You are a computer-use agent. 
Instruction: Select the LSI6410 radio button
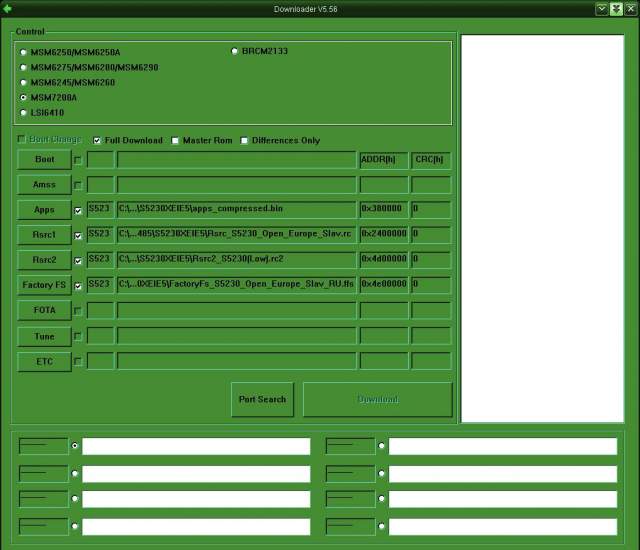[24, 113]
